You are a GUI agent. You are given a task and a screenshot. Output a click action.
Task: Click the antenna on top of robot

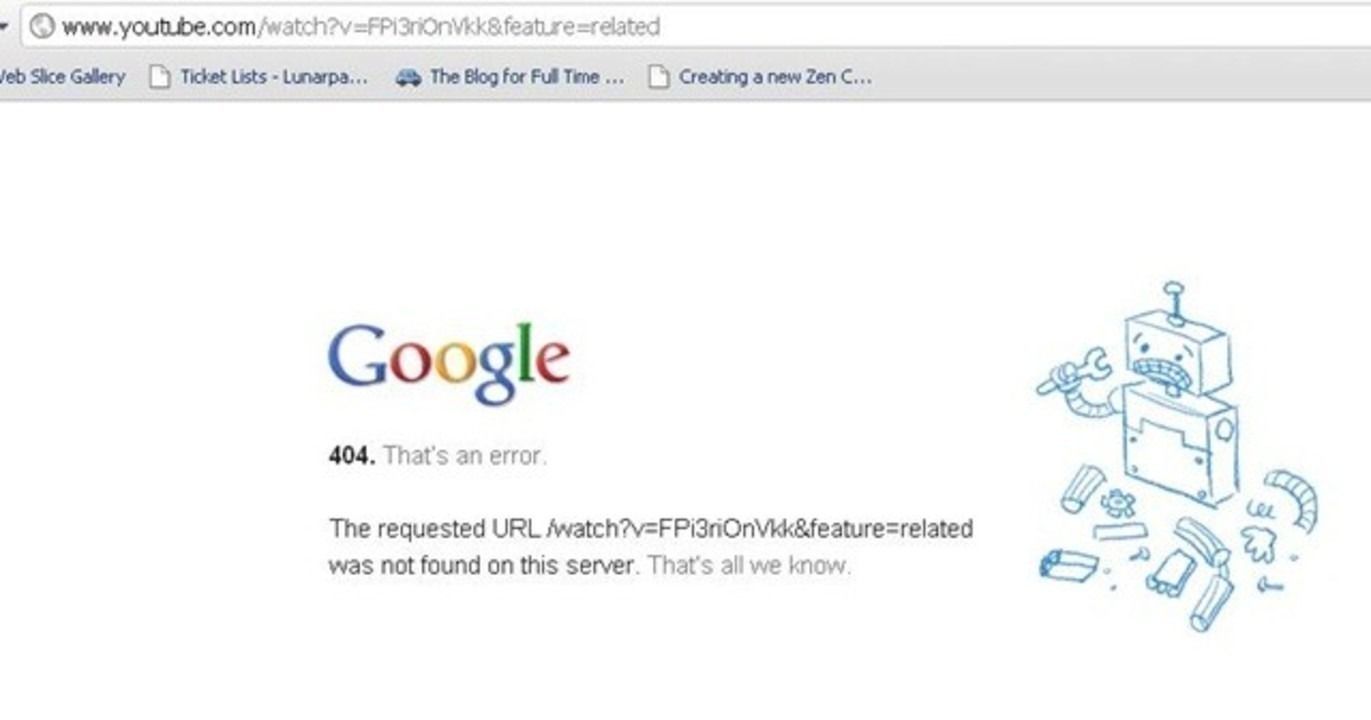point(1175,302)
